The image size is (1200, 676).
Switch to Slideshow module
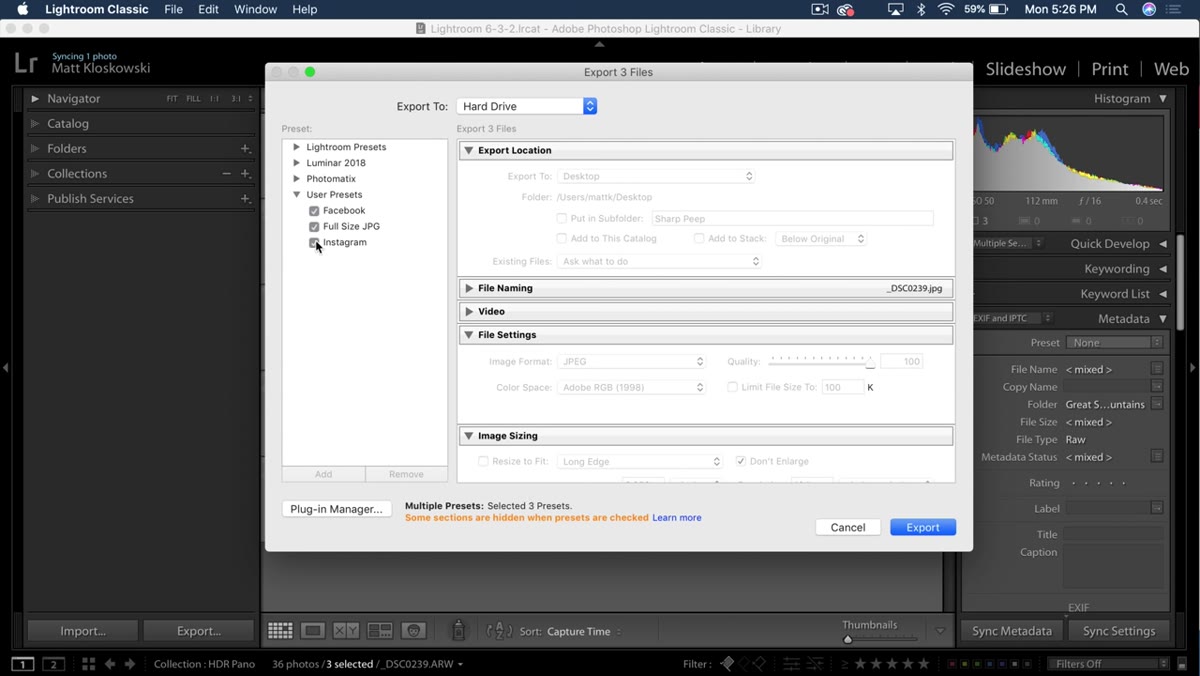[1026, 69]
